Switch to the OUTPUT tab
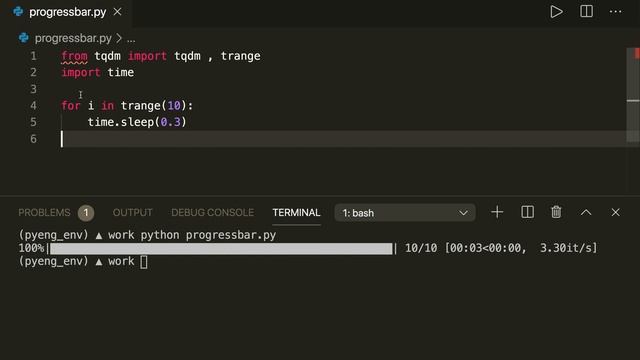Screen dimensions: 640x360 point(132,213)
